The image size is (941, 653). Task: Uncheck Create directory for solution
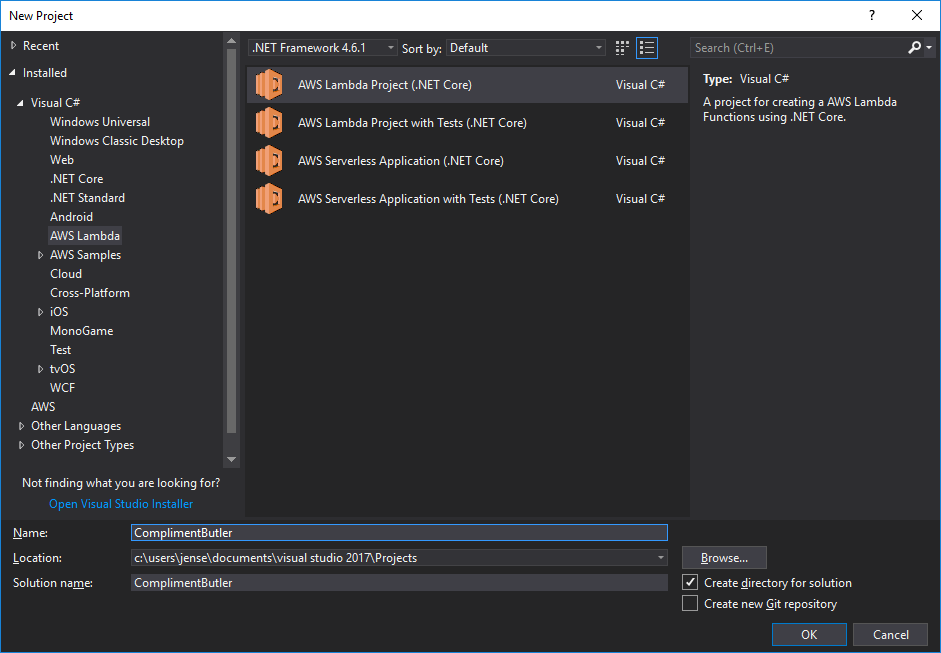tap(690, 583)
